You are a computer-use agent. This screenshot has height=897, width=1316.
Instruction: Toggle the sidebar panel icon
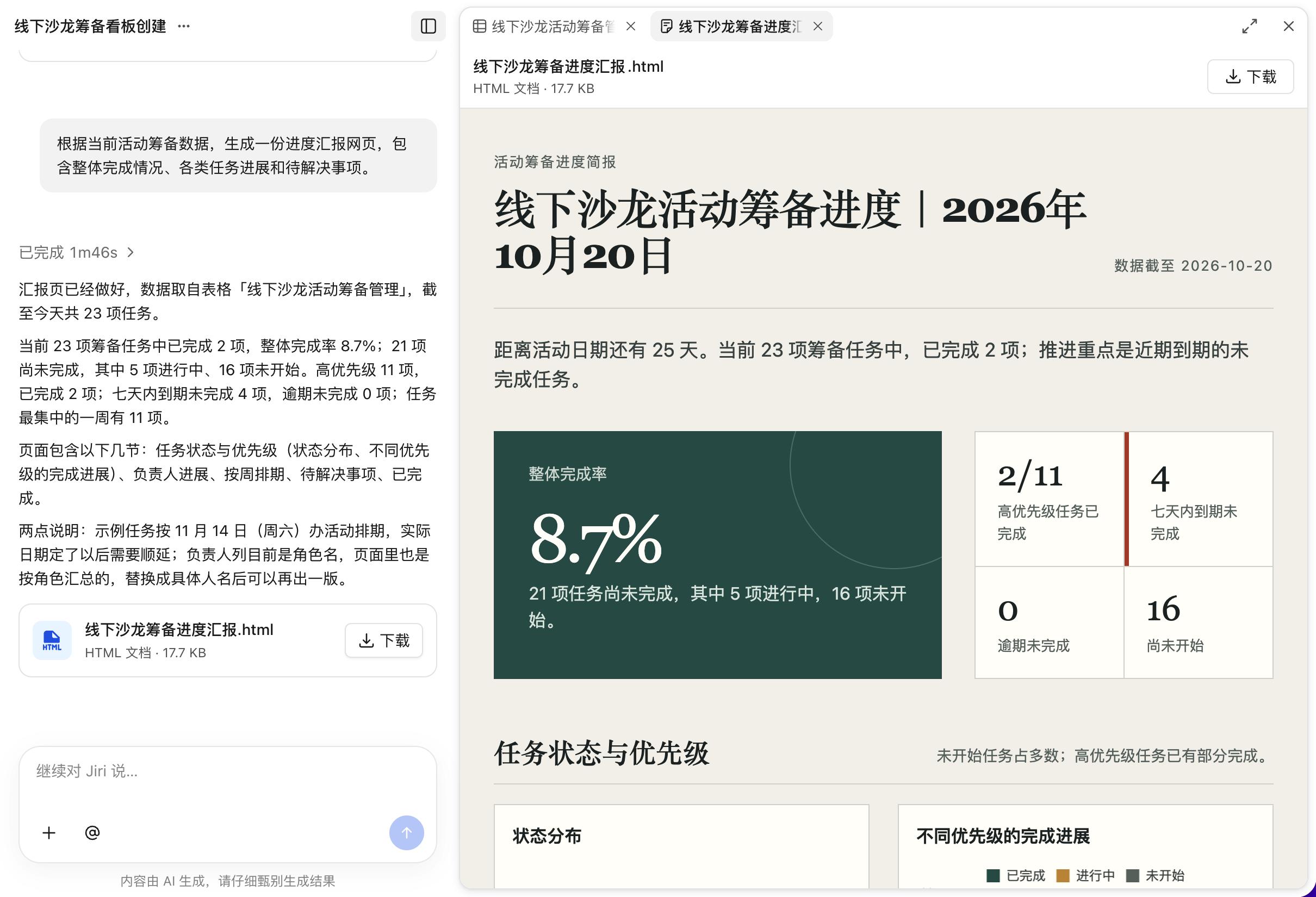pyautogui.click(x=428, y=26)
